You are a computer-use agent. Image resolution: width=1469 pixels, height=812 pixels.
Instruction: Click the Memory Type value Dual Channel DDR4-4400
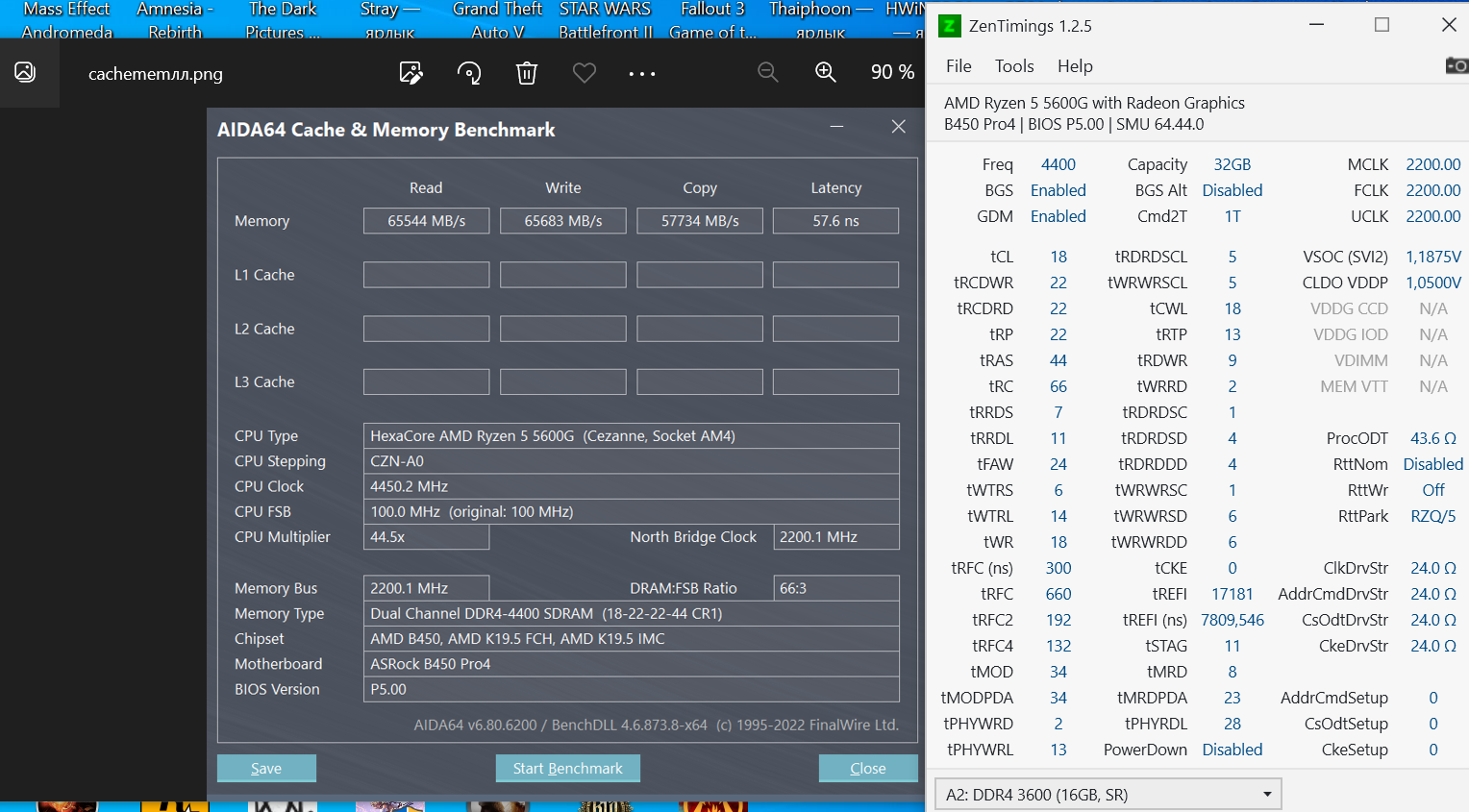[632, 613]
